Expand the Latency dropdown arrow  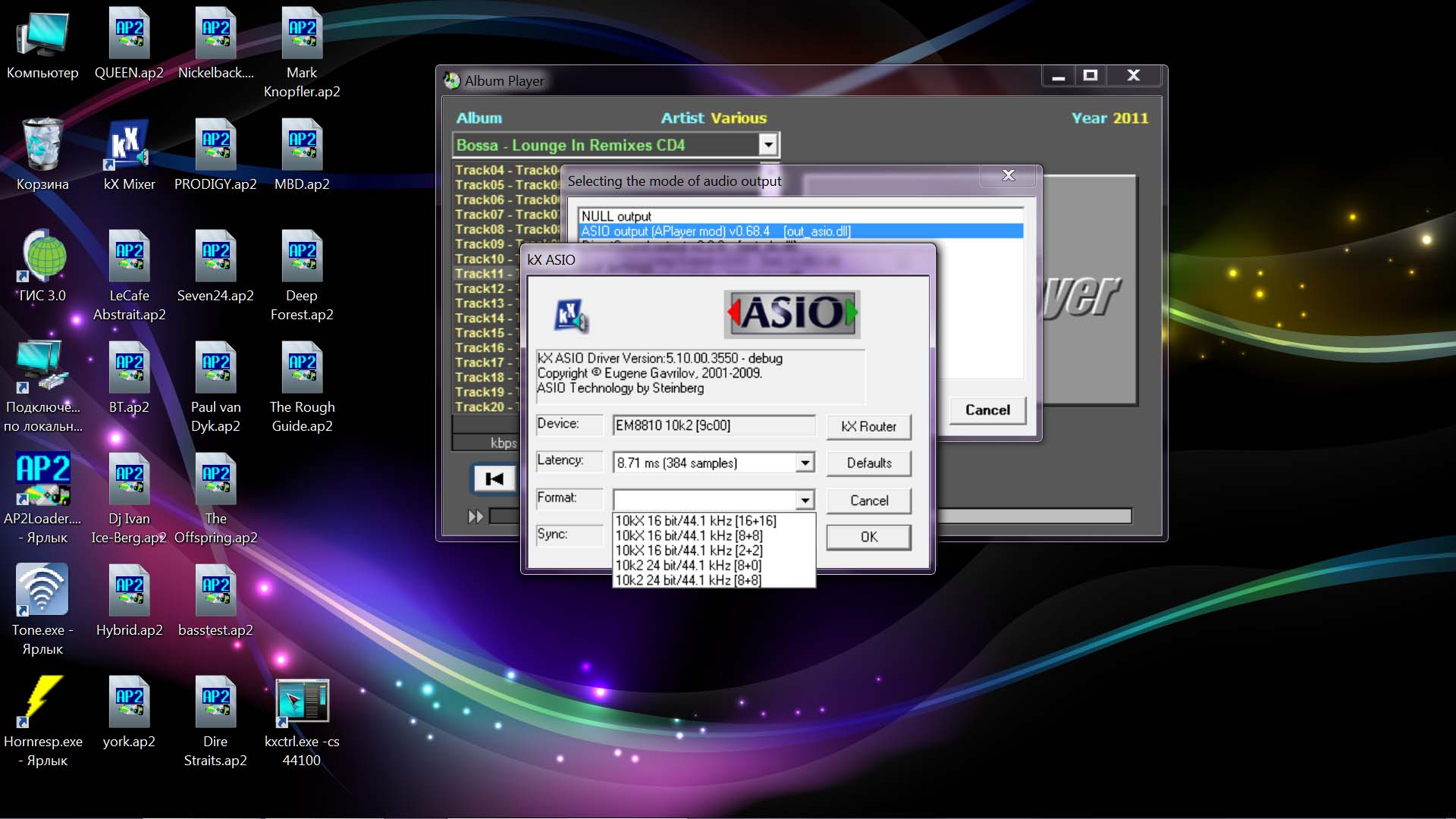tap(805, 463)
